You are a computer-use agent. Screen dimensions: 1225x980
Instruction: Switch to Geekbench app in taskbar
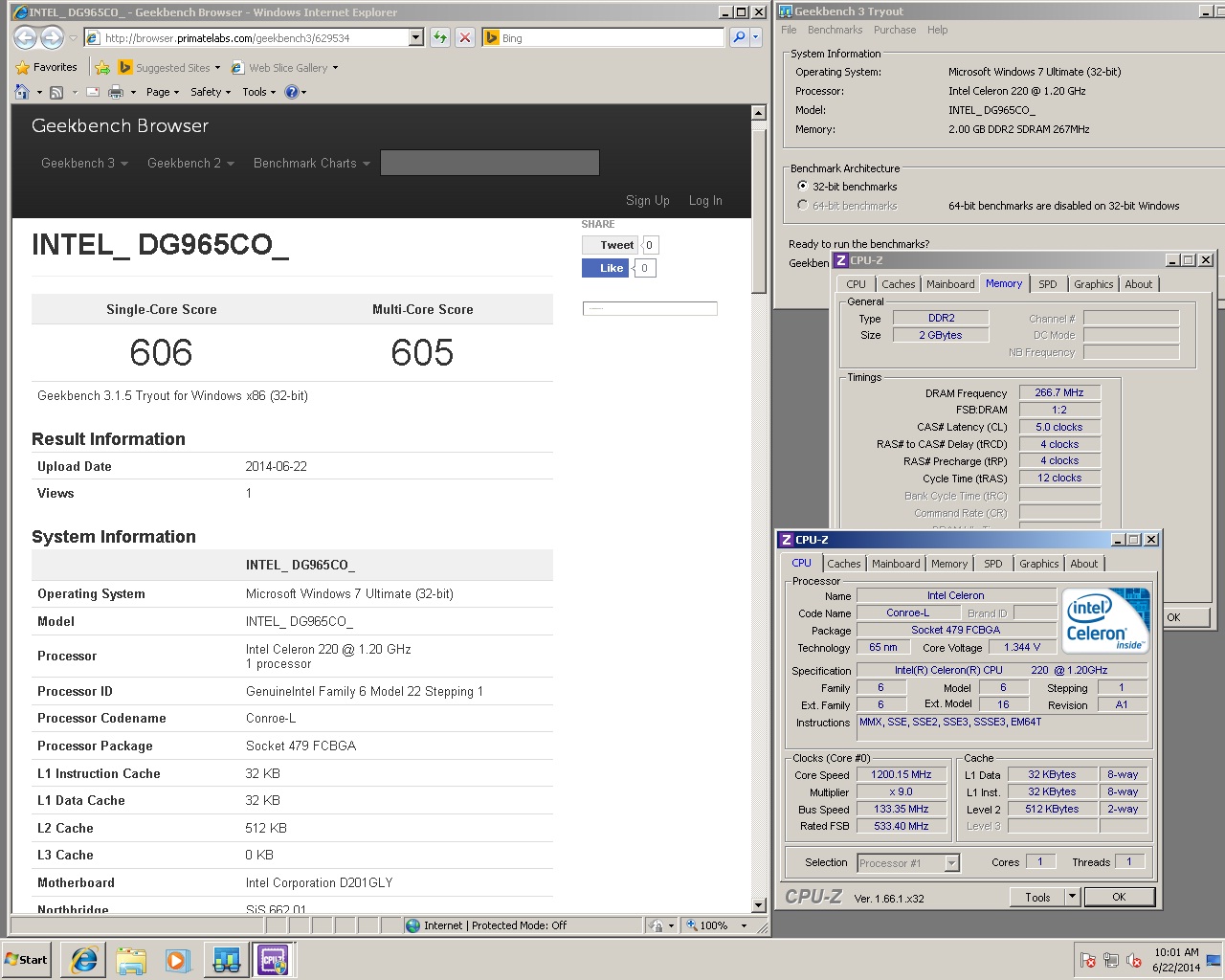[x=226, y=959]
